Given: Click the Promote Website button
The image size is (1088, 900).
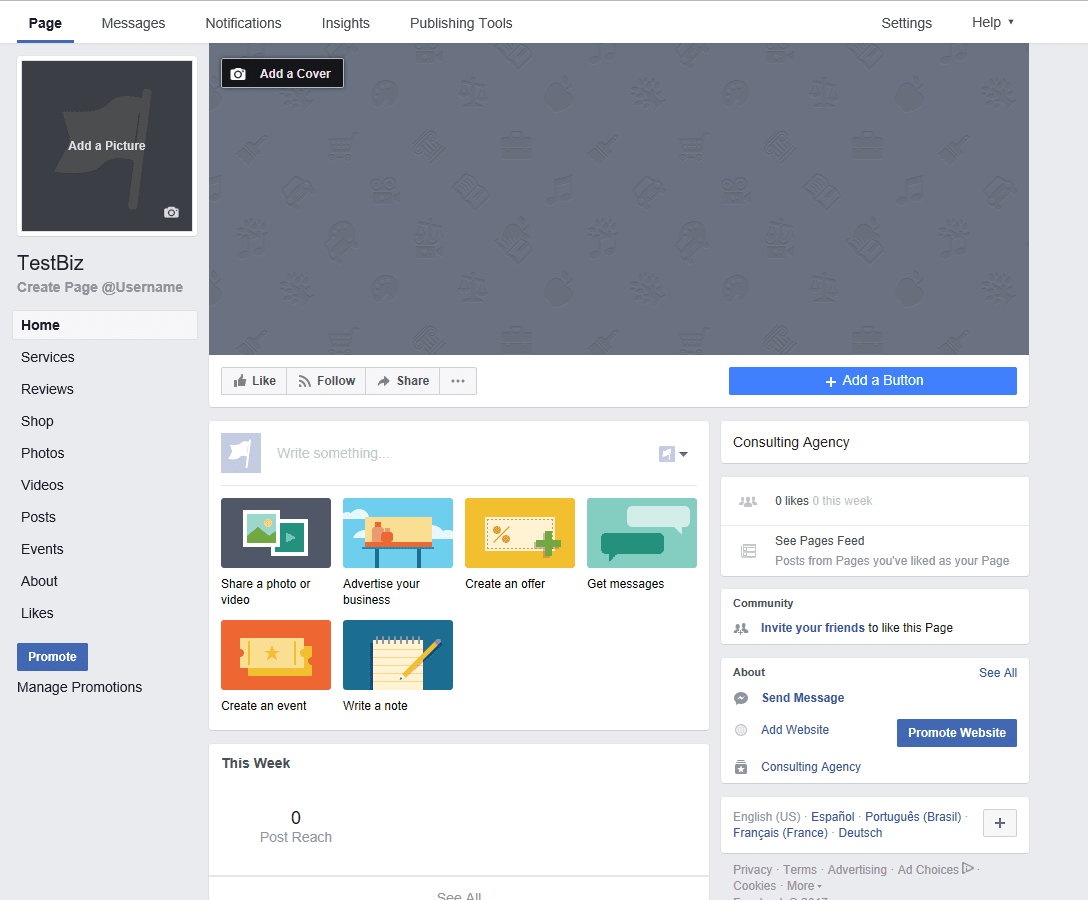Looking at the screenshot, I should [x=956, y=733].
